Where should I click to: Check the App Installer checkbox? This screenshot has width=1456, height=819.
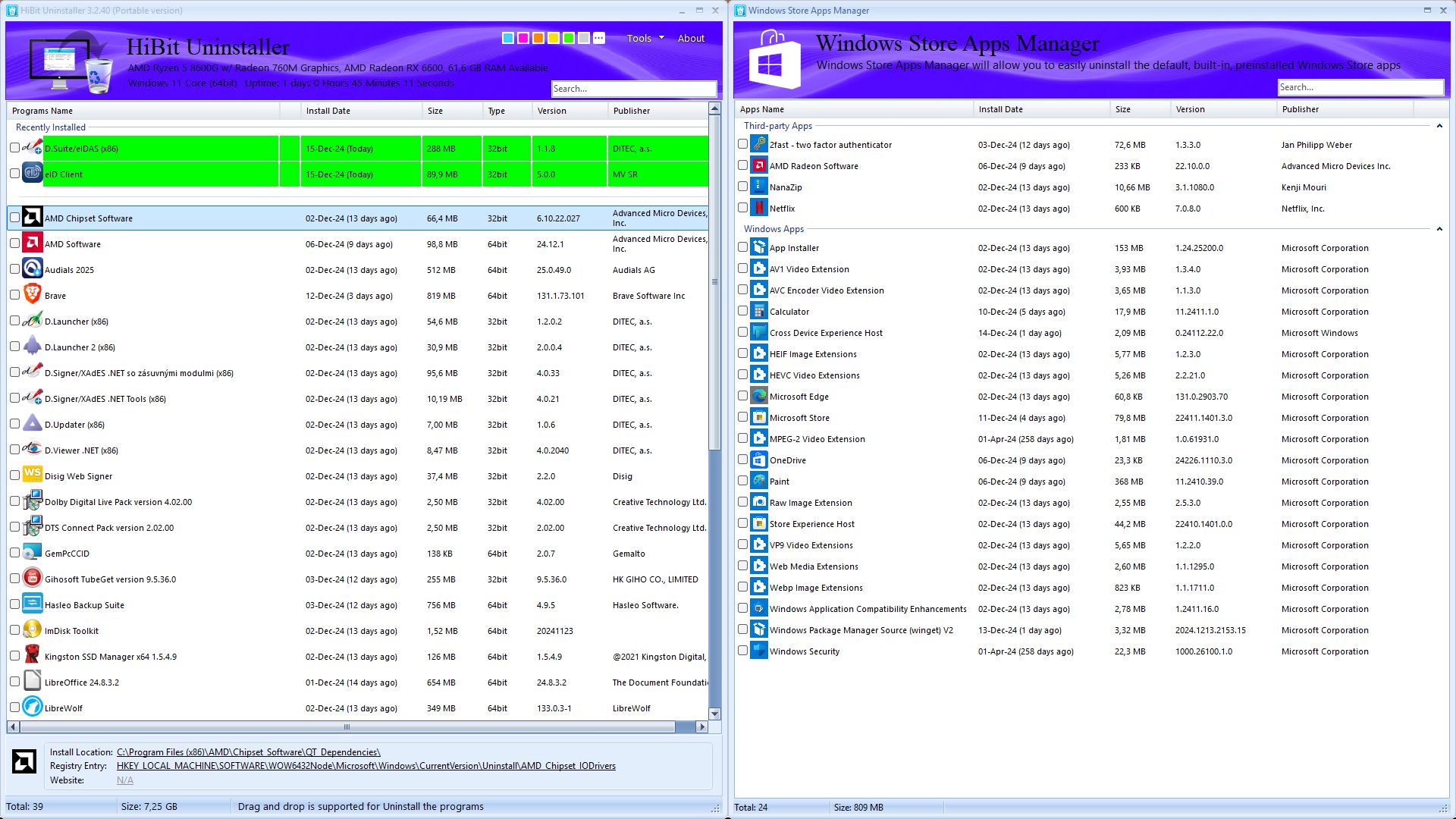coord(743,247)
